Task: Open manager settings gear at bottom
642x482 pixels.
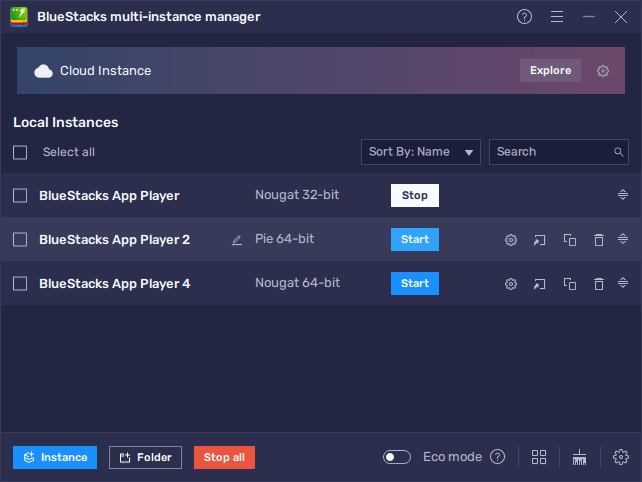Action: 621,457
